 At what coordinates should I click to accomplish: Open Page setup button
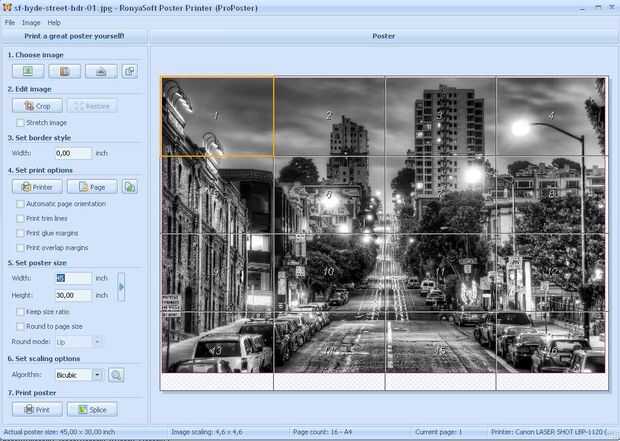coord(92,187)
